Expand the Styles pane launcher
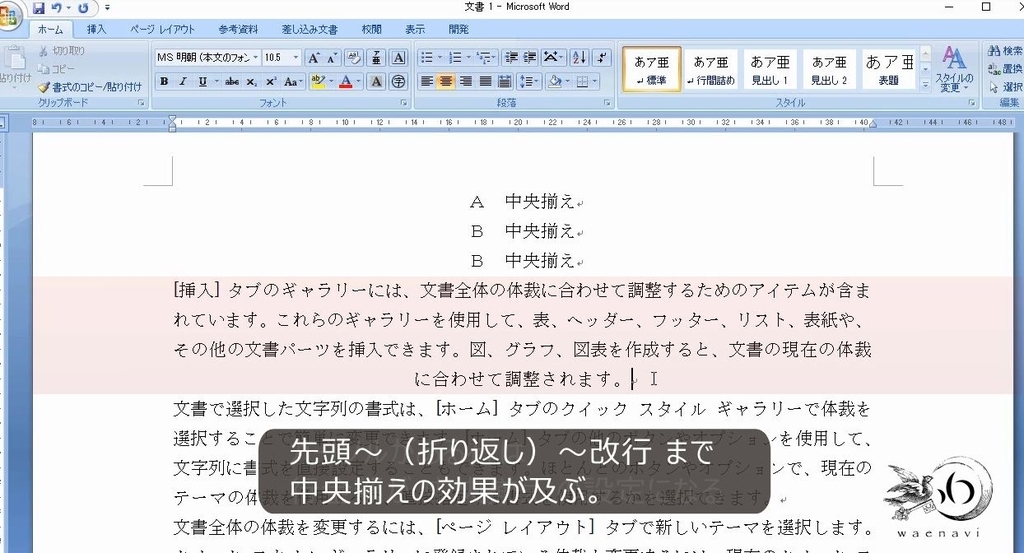Viewport: 1024px width, 553px height. (x=971, y=103)
